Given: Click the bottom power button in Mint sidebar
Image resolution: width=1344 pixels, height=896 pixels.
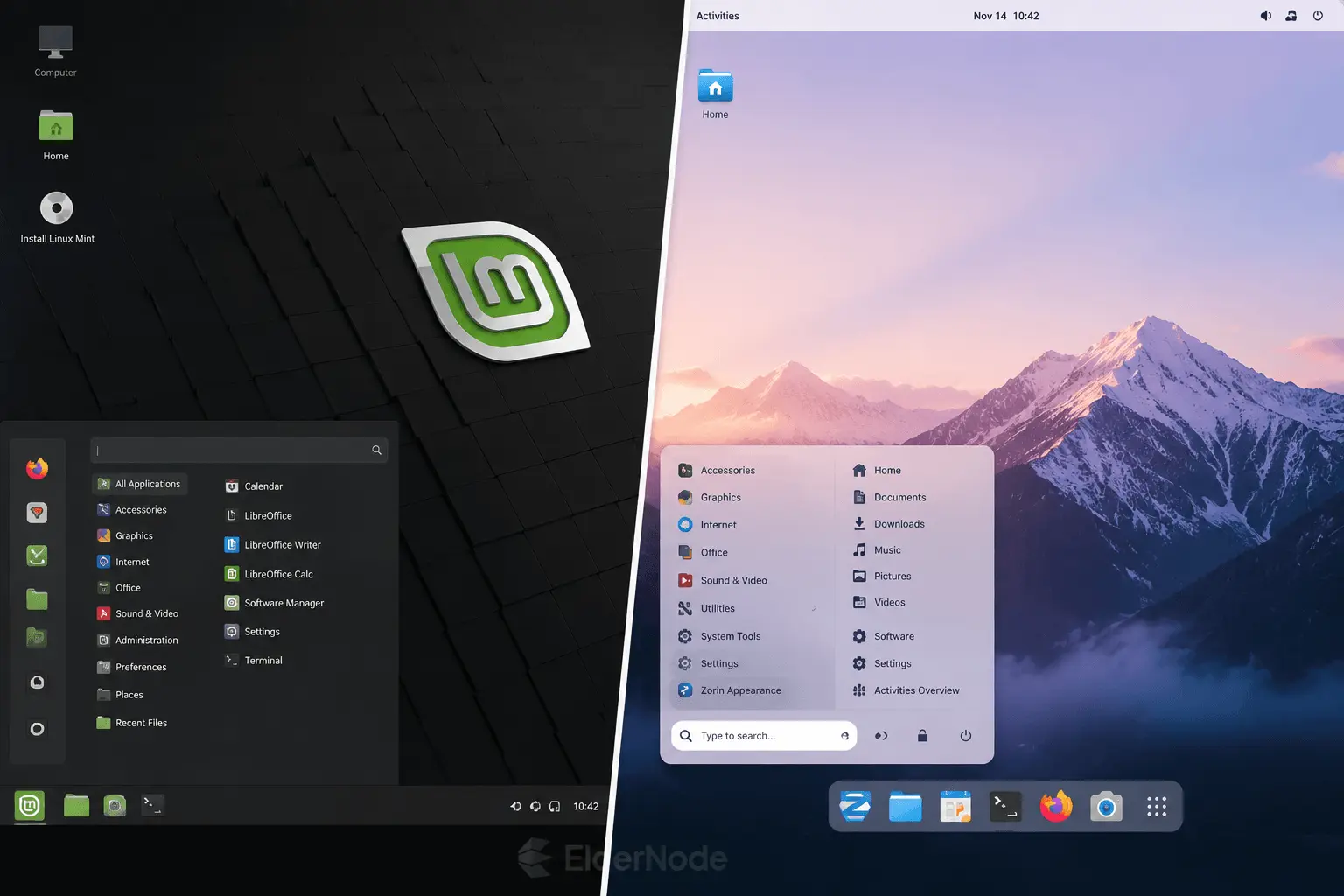Looking at the screenshot, I should 37,729.
